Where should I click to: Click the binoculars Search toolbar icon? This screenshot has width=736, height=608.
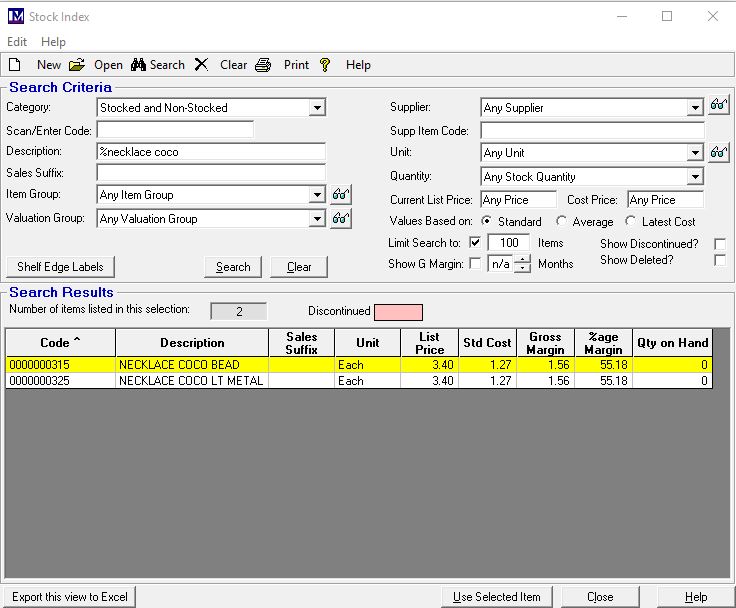click(140, 65)
